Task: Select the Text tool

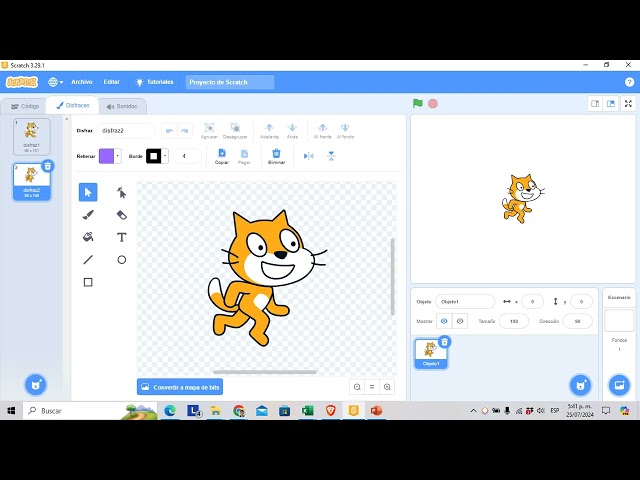Action: (121, 237)
